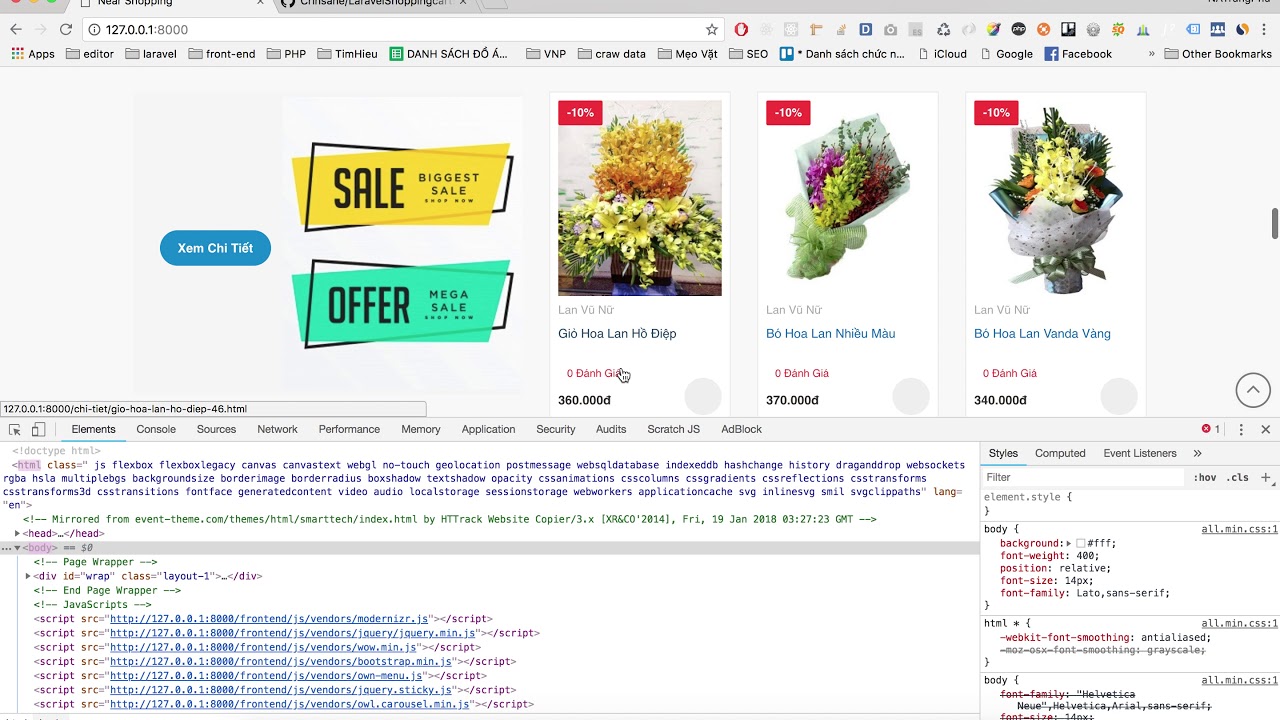Open the Apps grid shortcut
1280x720 pixels.
pos(33,54)
